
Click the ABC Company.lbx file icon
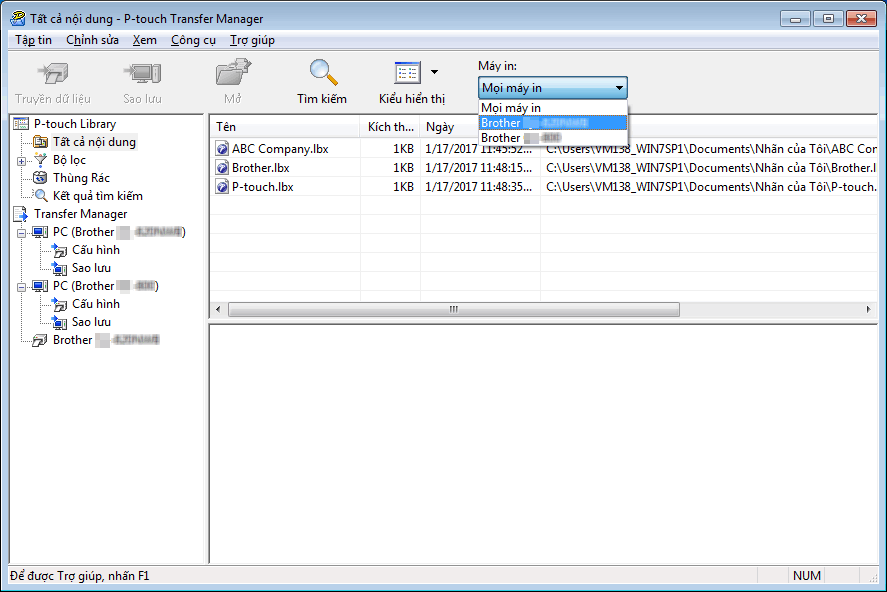pyautogui.click(x=223, y=149)
